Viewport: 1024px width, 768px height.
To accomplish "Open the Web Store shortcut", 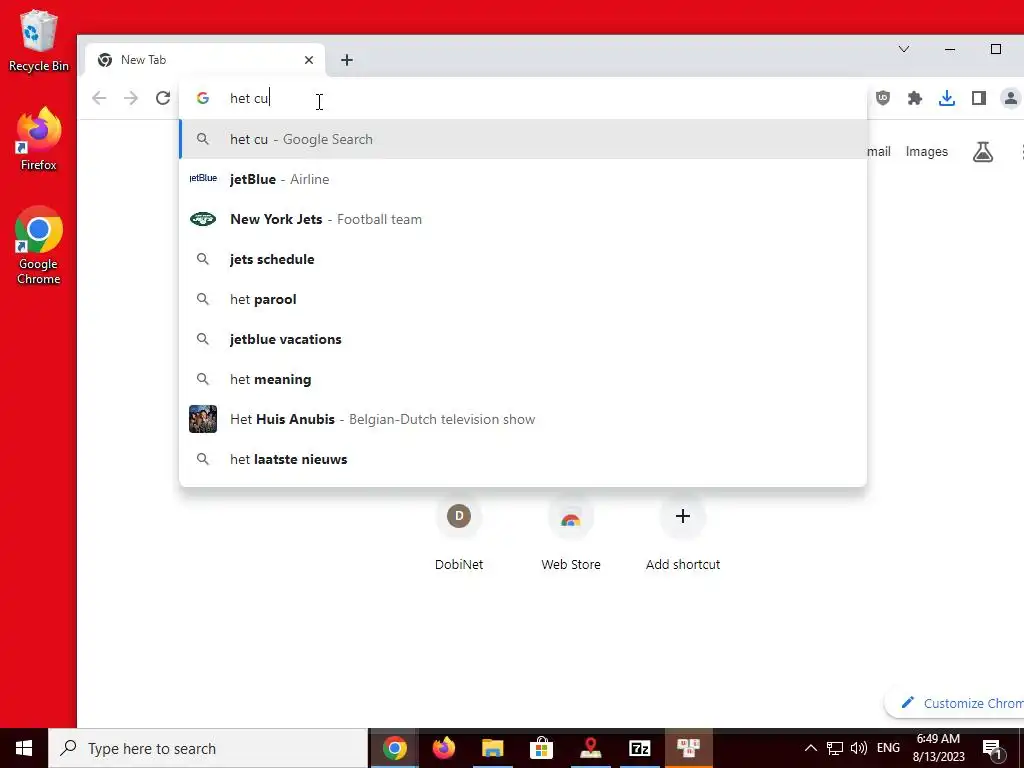I will pos(571,534).
